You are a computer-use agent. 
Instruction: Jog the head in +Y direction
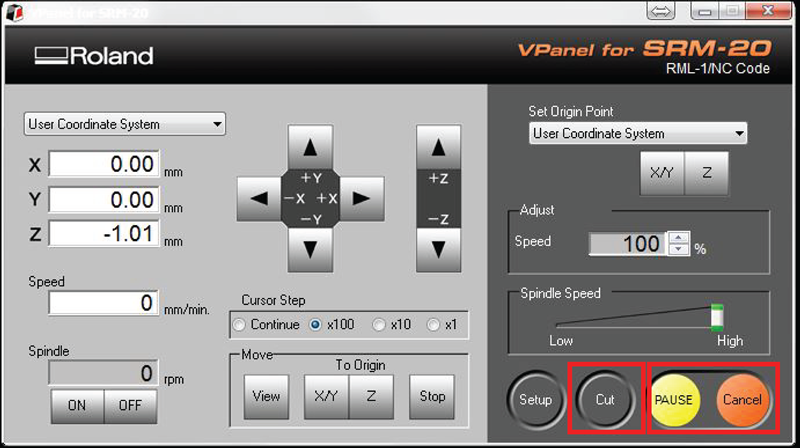[310, 147]
